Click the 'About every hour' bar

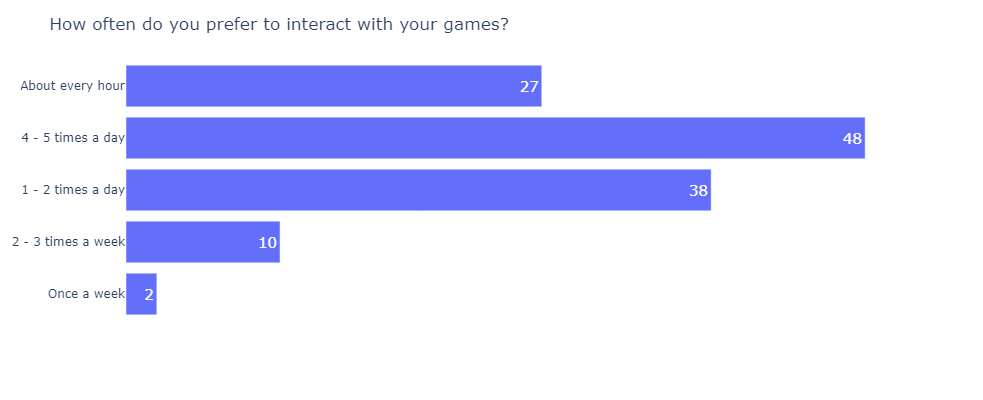[334, 86]
